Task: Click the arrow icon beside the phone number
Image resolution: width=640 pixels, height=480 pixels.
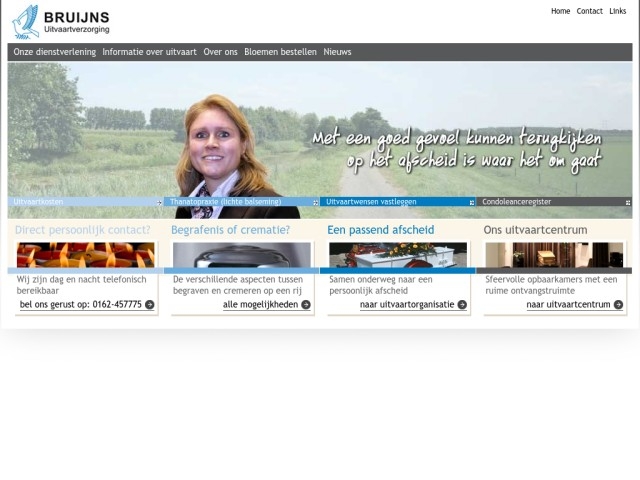Action: click(x=150, y=305)
